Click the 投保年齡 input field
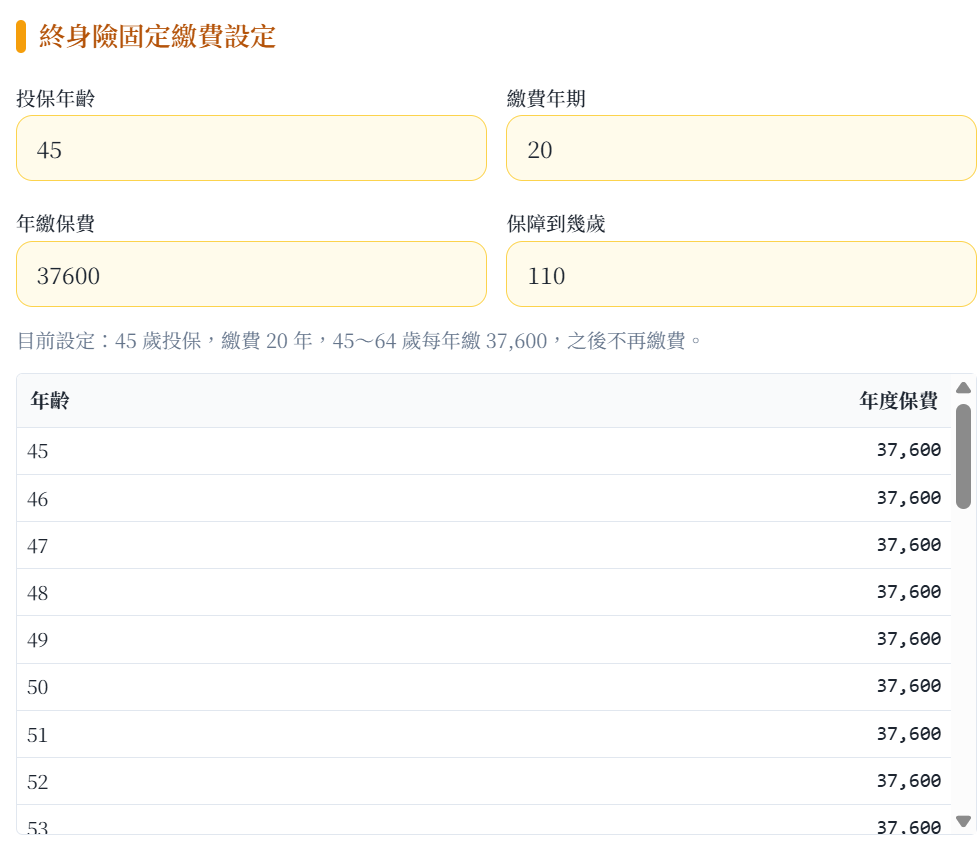Image resolution: width=978 pixels, height=857 pixels. point(251,148)
